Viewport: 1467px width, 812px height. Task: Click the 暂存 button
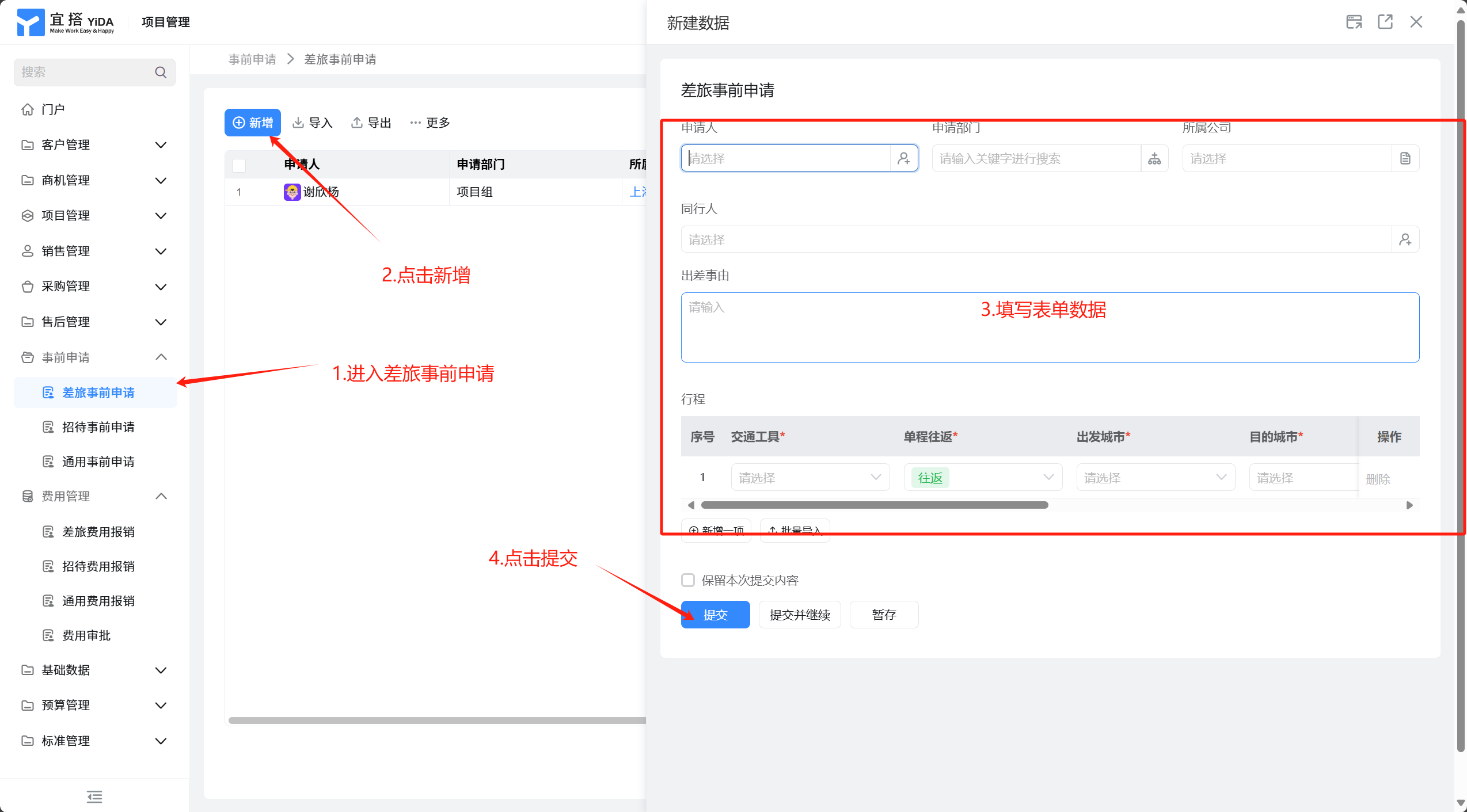pyautogui.click(x=884, y=615)
